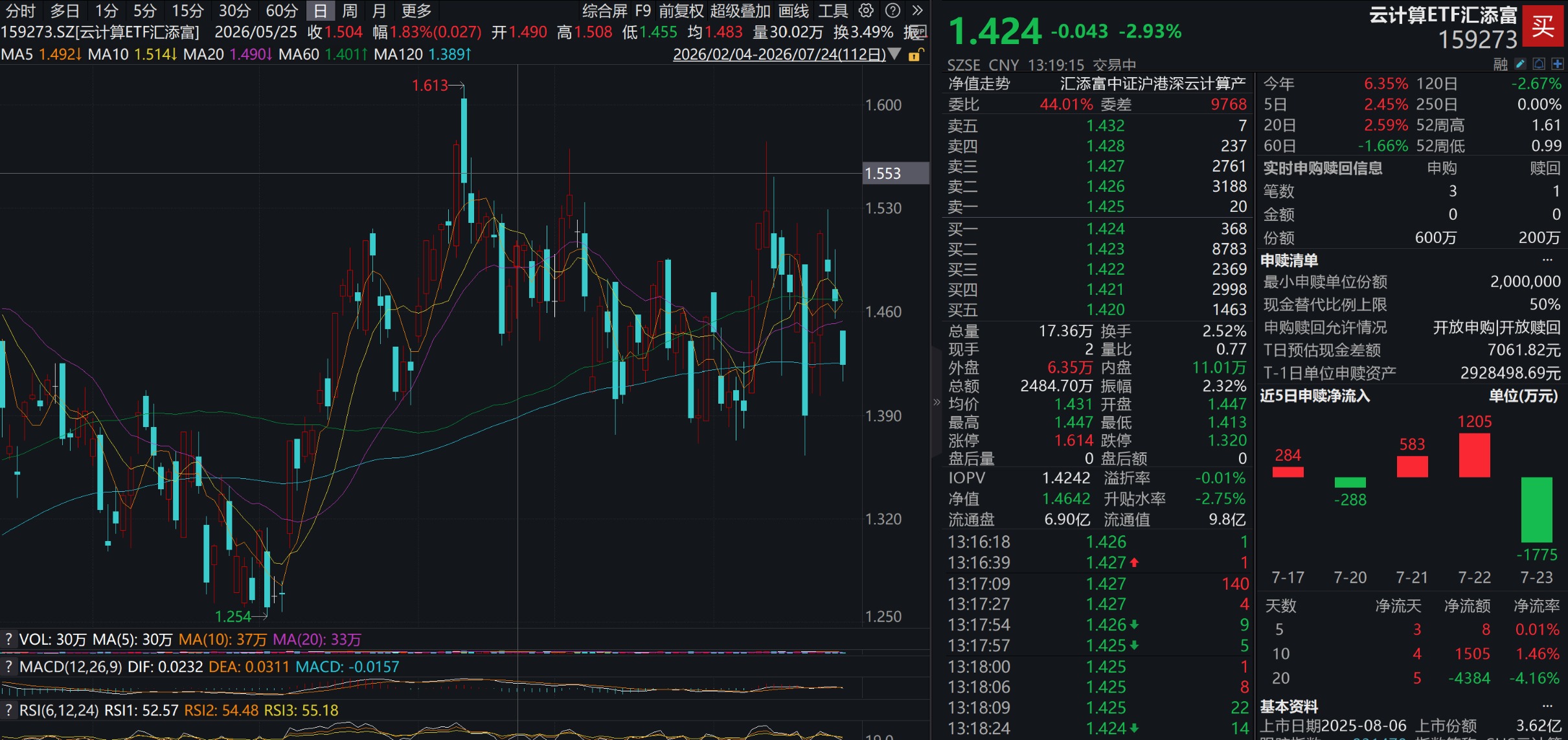
Task: Switch to the 60分 chart tab
Action: click(282, 11)
